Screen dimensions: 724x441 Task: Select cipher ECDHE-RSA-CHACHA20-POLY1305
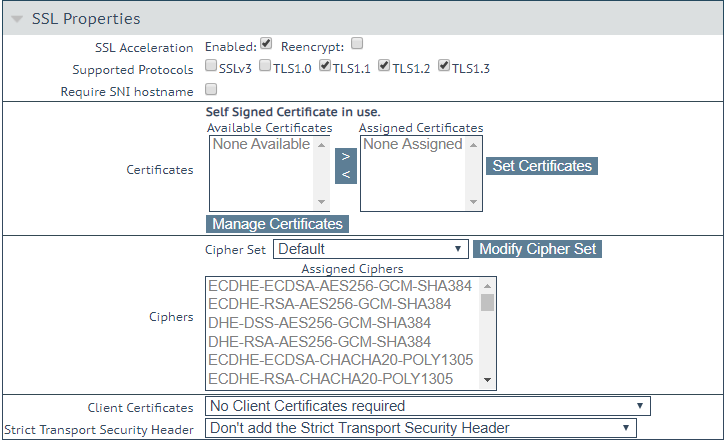click(331, 379)
